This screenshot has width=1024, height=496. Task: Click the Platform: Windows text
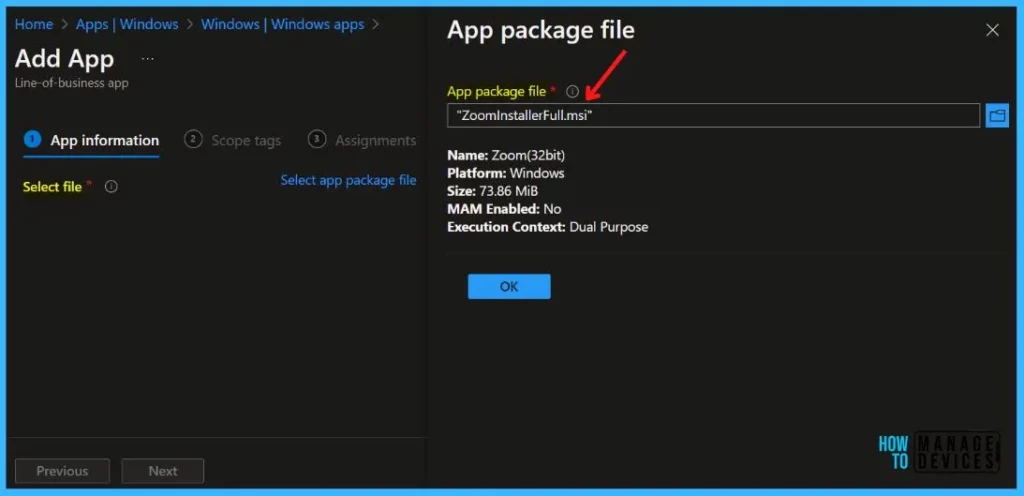(x=505, y=174)
